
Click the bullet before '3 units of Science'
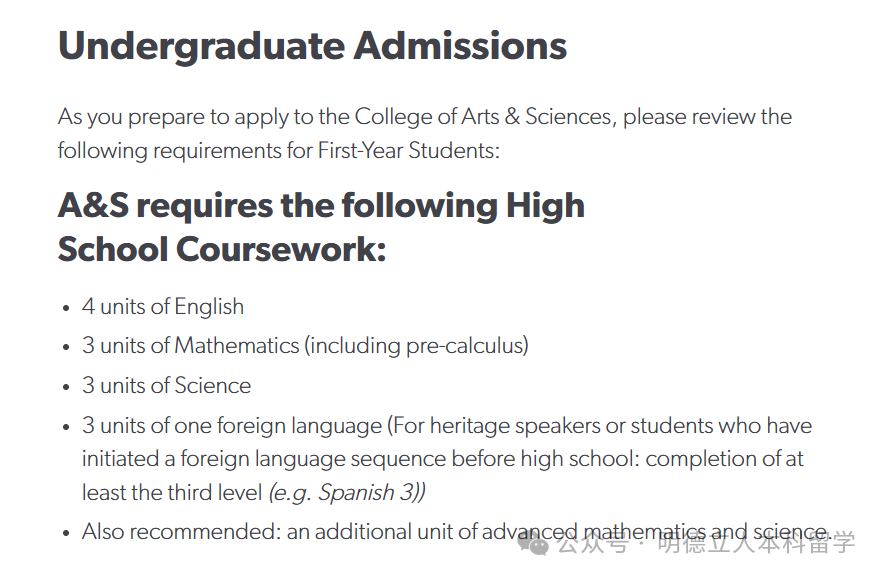coord(66,387)
